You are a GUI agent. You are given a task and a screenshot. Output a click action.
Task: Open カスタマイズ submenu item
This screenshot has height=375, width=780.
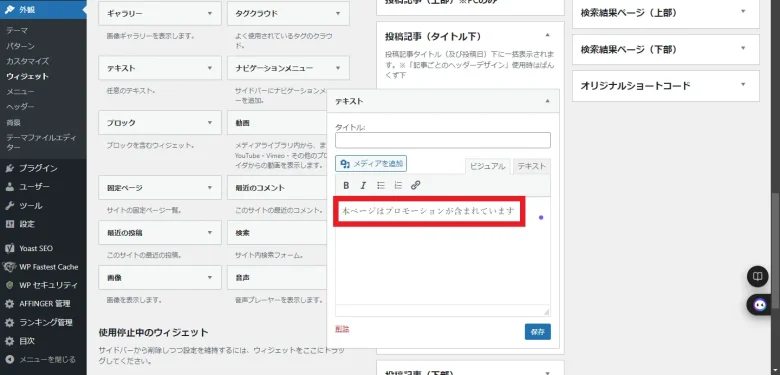(x=28, y=61)
